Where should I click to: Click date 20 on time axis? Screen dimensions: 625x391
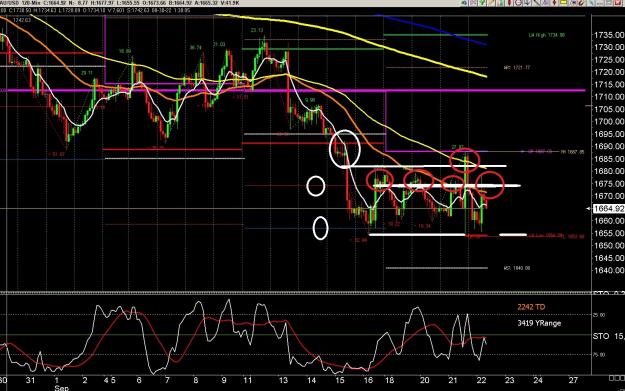click(x=424, y=380)
